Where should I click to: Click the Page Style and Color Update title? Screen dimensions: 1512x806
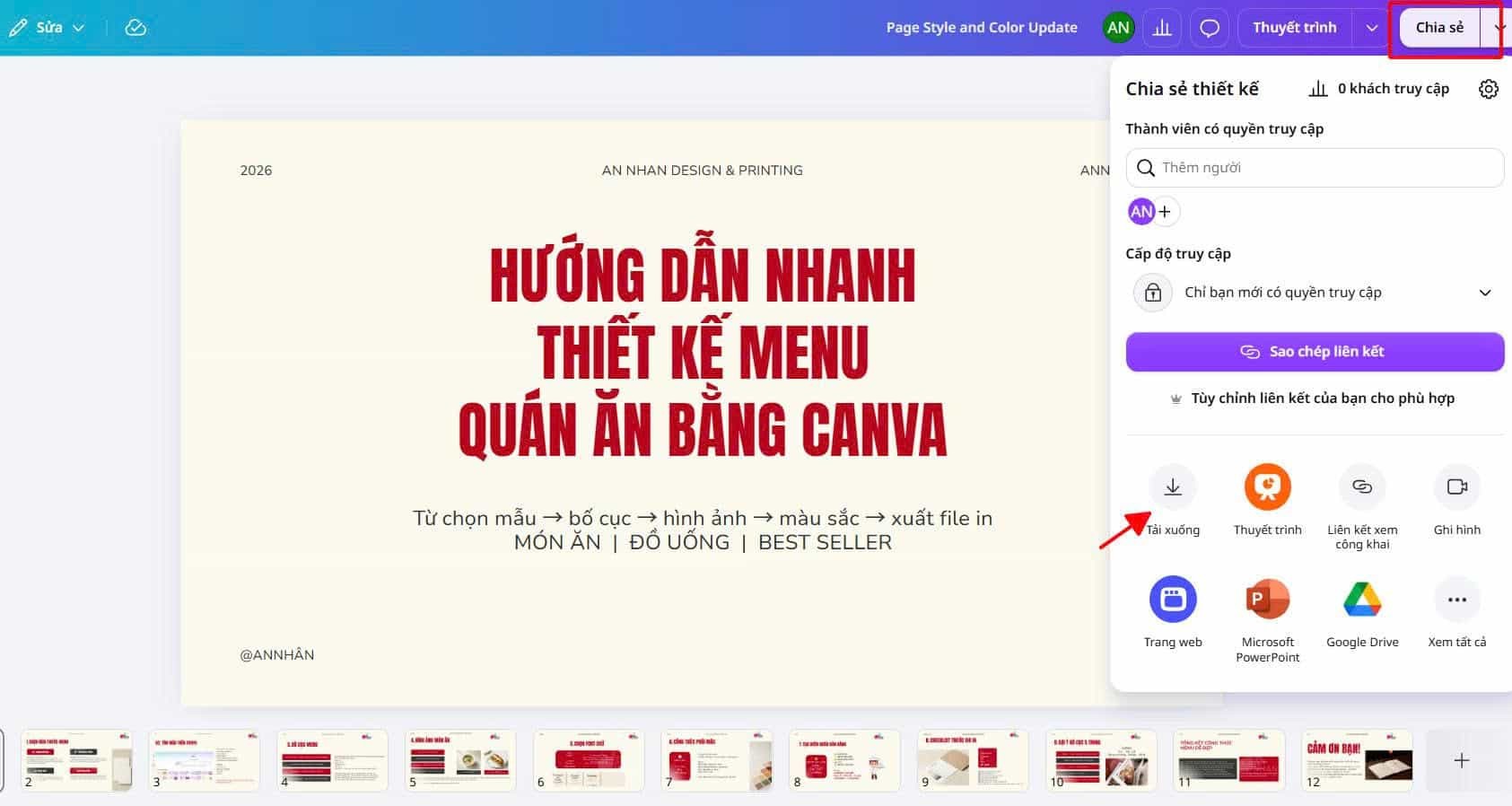coord(982,28)
